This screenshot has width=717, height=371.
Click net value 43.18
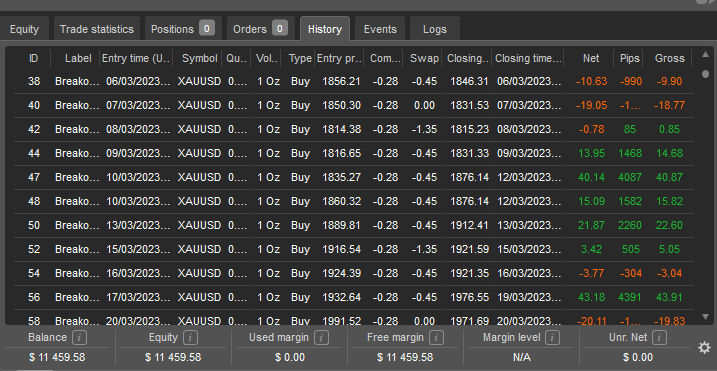point(592,297)
